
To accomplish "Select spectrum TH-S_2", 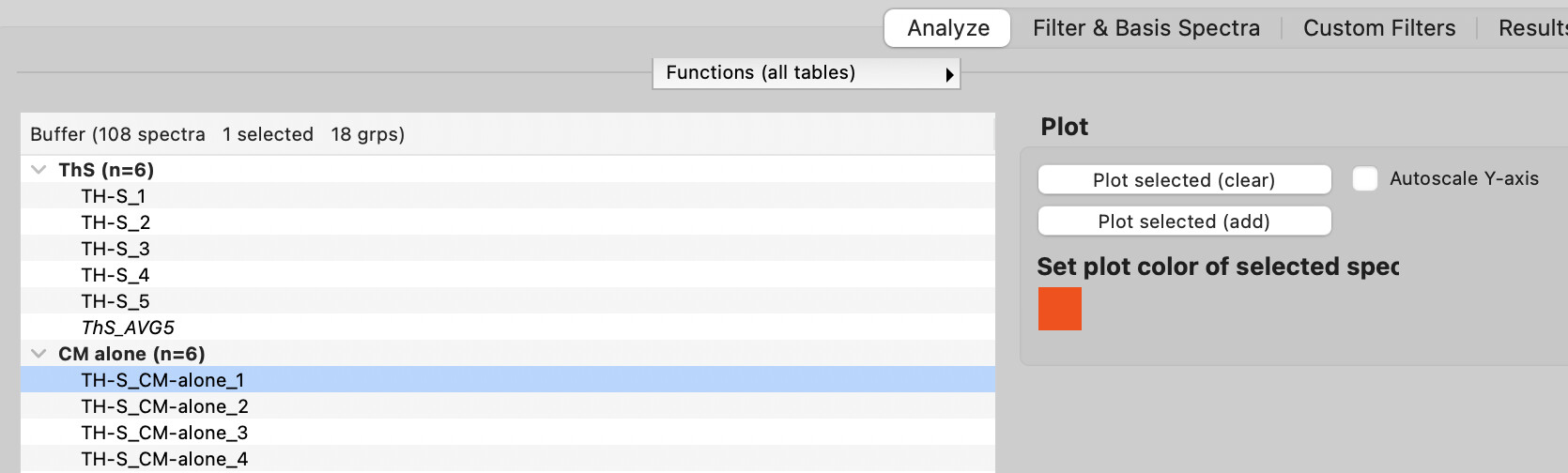I will click(x=507, y=222).
